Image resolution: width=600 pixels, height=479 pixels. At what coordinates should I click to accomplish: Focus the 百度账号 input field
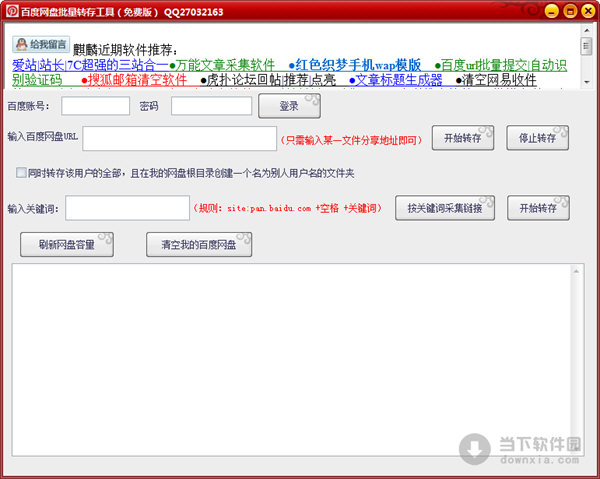(95, 106)
